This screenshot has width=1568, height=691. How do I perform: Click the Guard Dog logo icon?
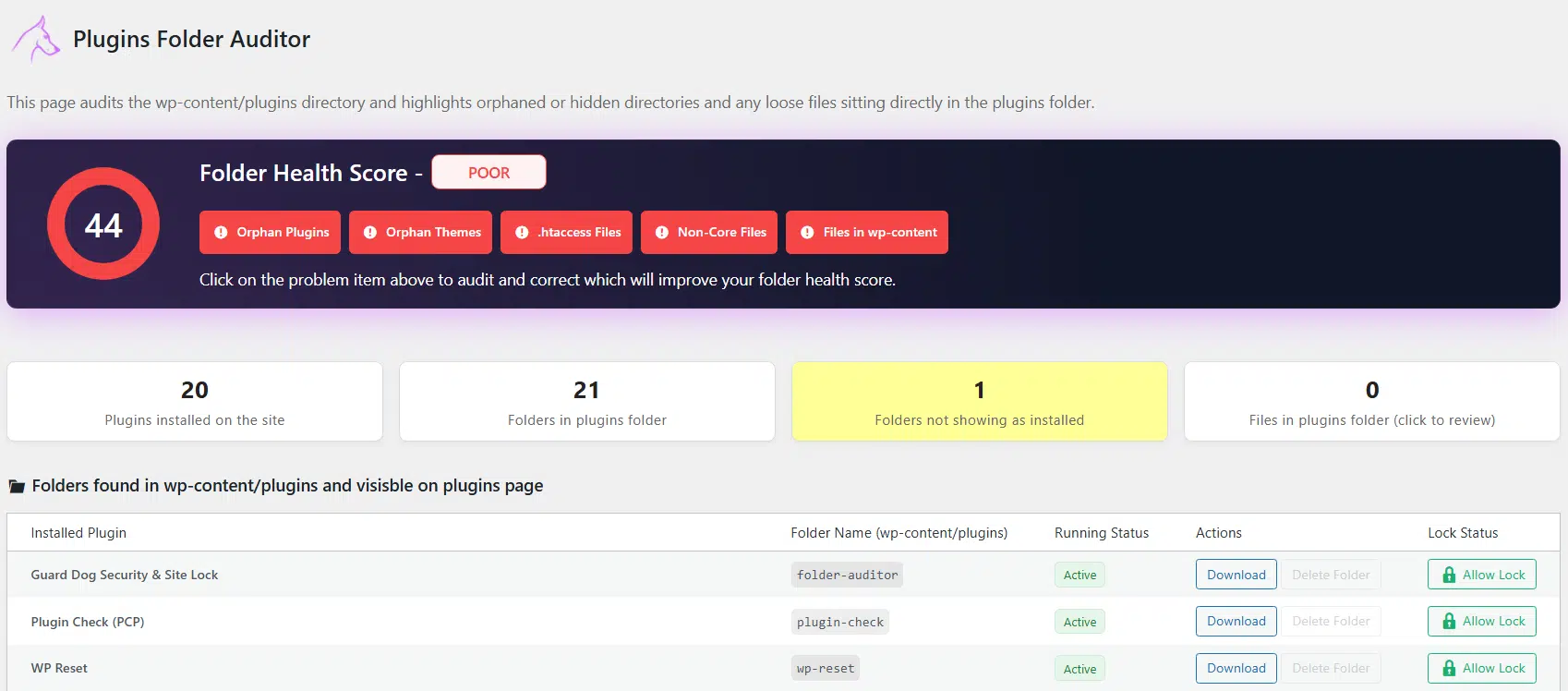click(35, 39)
